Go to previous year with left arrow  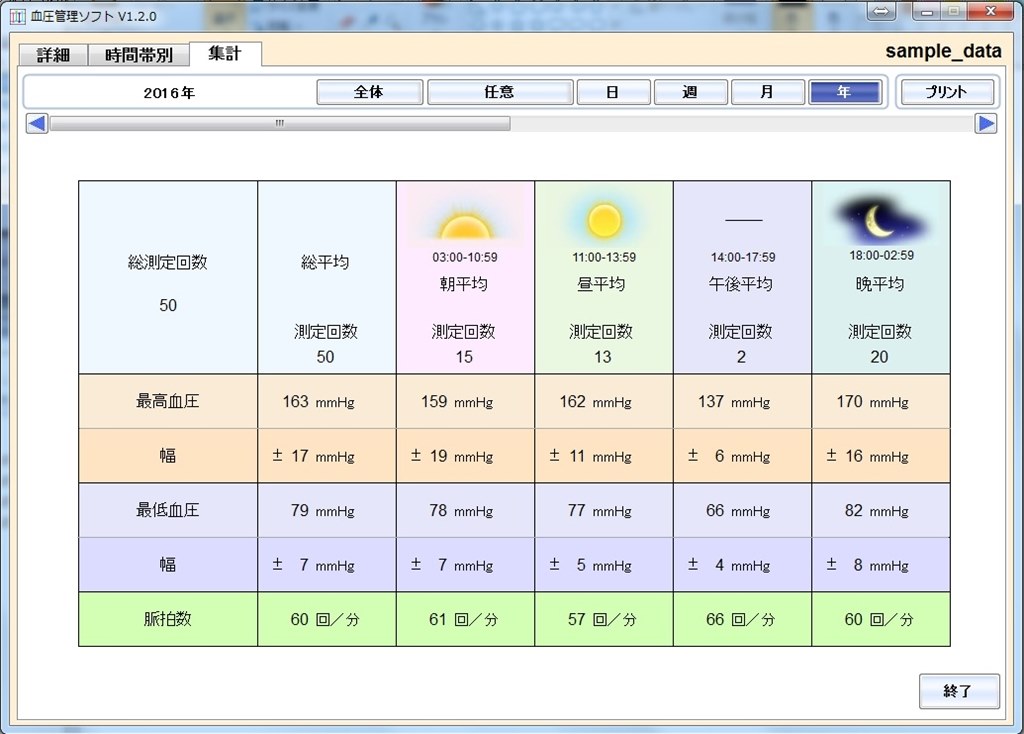tap(37, 123)
